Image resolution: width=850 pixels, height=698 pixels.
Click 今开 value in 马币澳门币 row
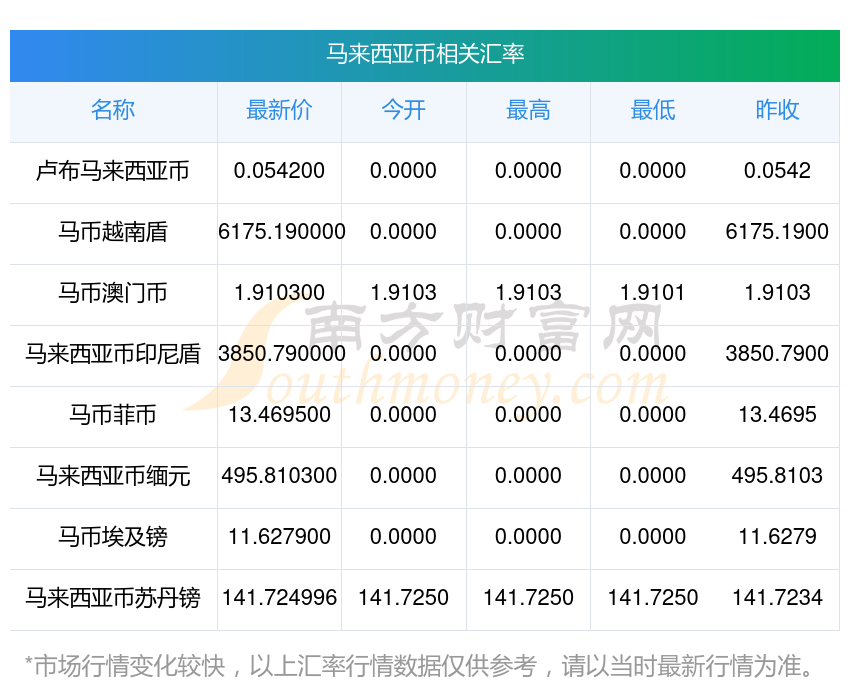tap(403, 293)
